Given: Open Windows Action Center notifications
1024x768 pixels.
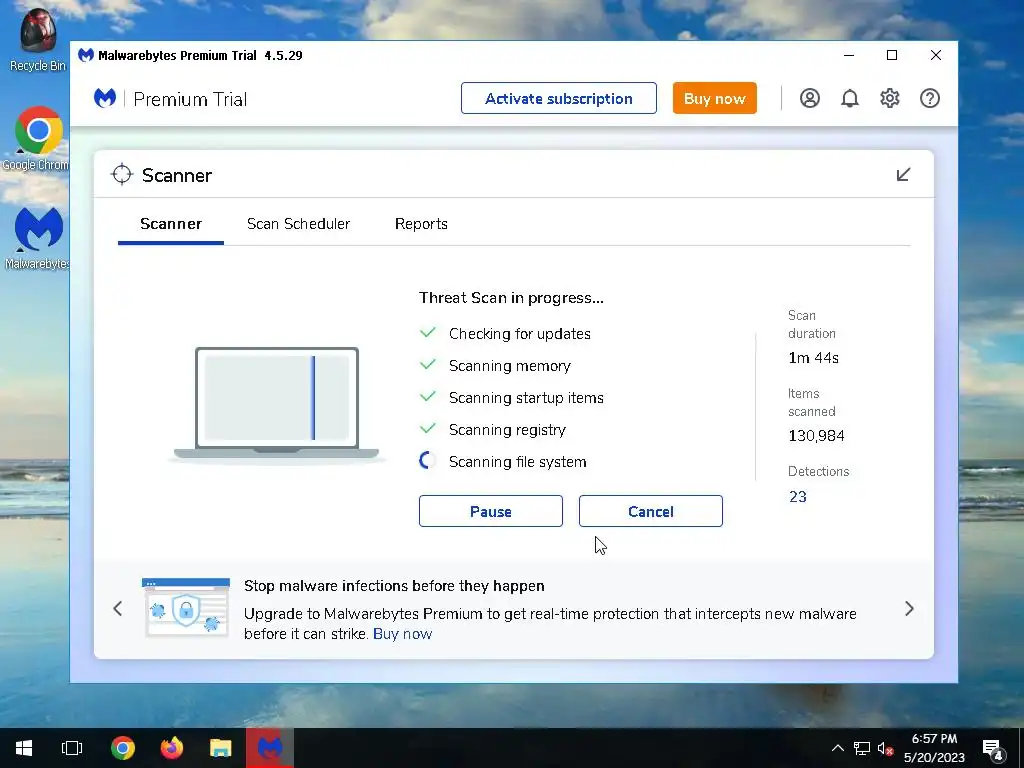Looking at the screenshot, I should coord(993,749).
